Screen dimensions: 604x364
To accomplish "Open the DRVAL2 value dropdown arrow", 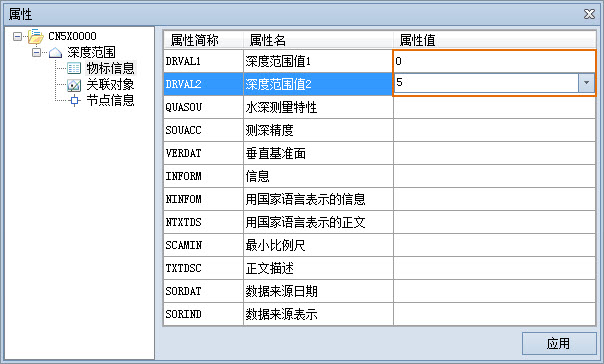I will pos(586,83).
